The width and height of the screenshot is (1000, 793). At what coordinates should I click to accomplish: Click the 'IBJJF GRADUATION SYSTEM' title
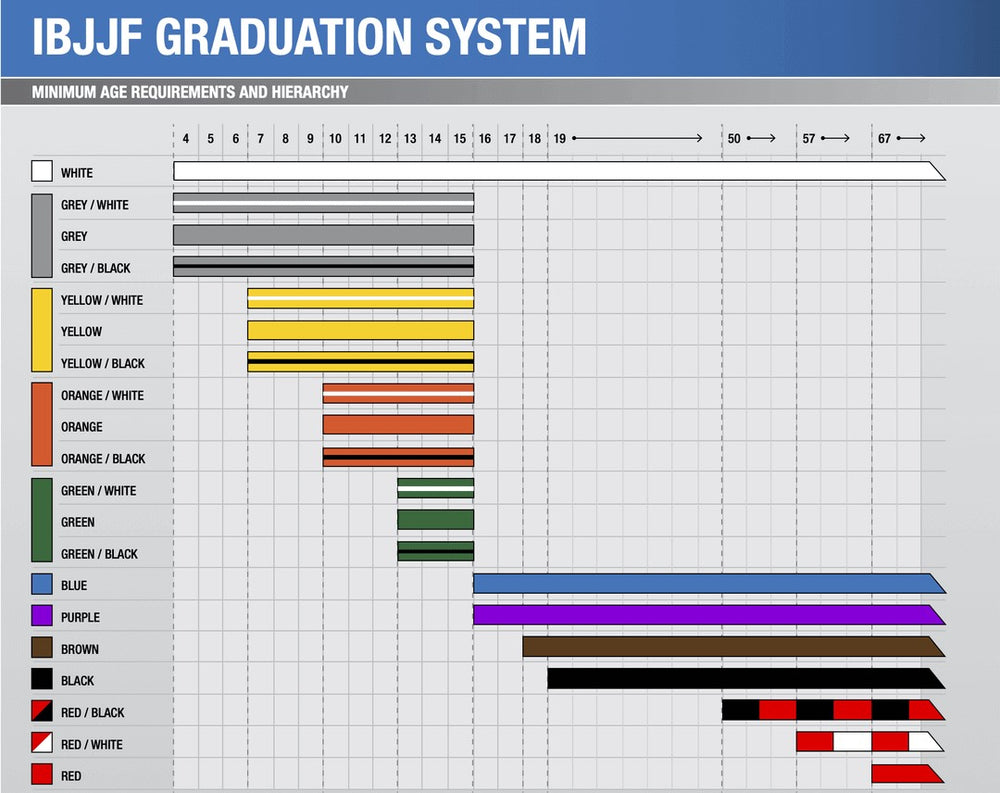(309, 37)
